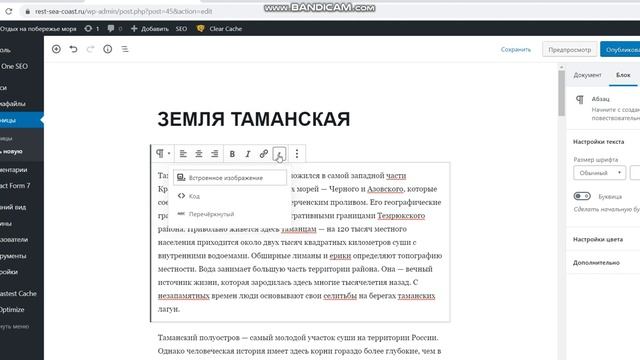Open block navigation list icon
The height and width of the screenshot is (360, 640).
pos(125,49)
